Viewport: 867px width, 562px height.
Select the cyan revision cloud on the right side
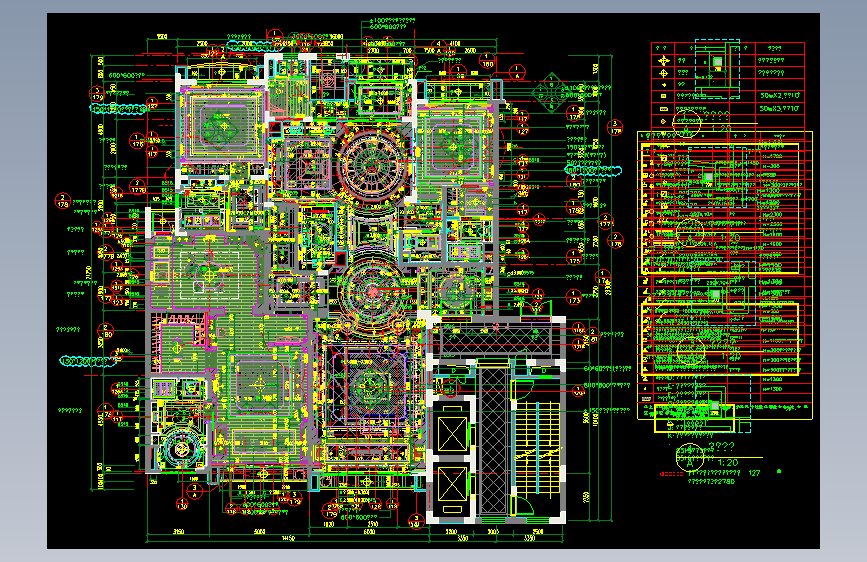(593, 170)
